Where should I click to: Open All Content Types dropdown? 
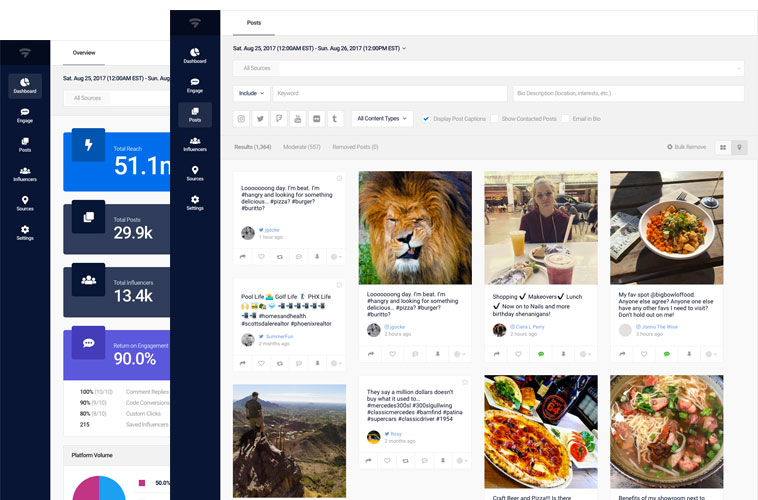[x=382, y=118]
